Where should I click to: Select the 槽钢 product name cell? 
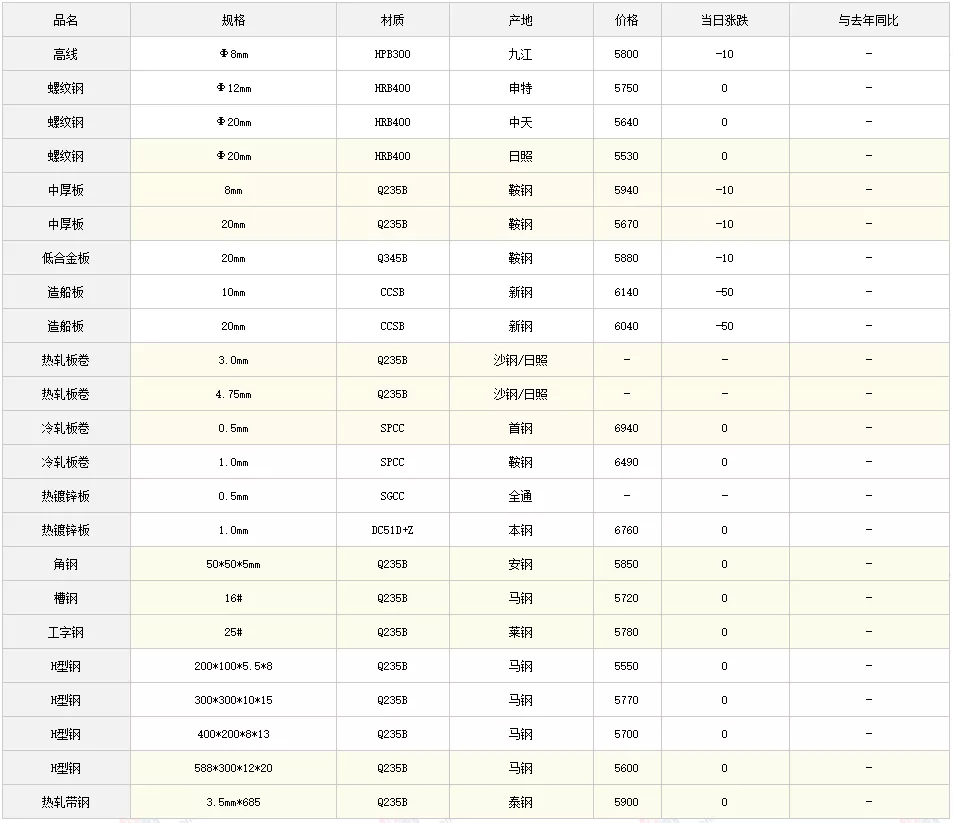point(66,599)
